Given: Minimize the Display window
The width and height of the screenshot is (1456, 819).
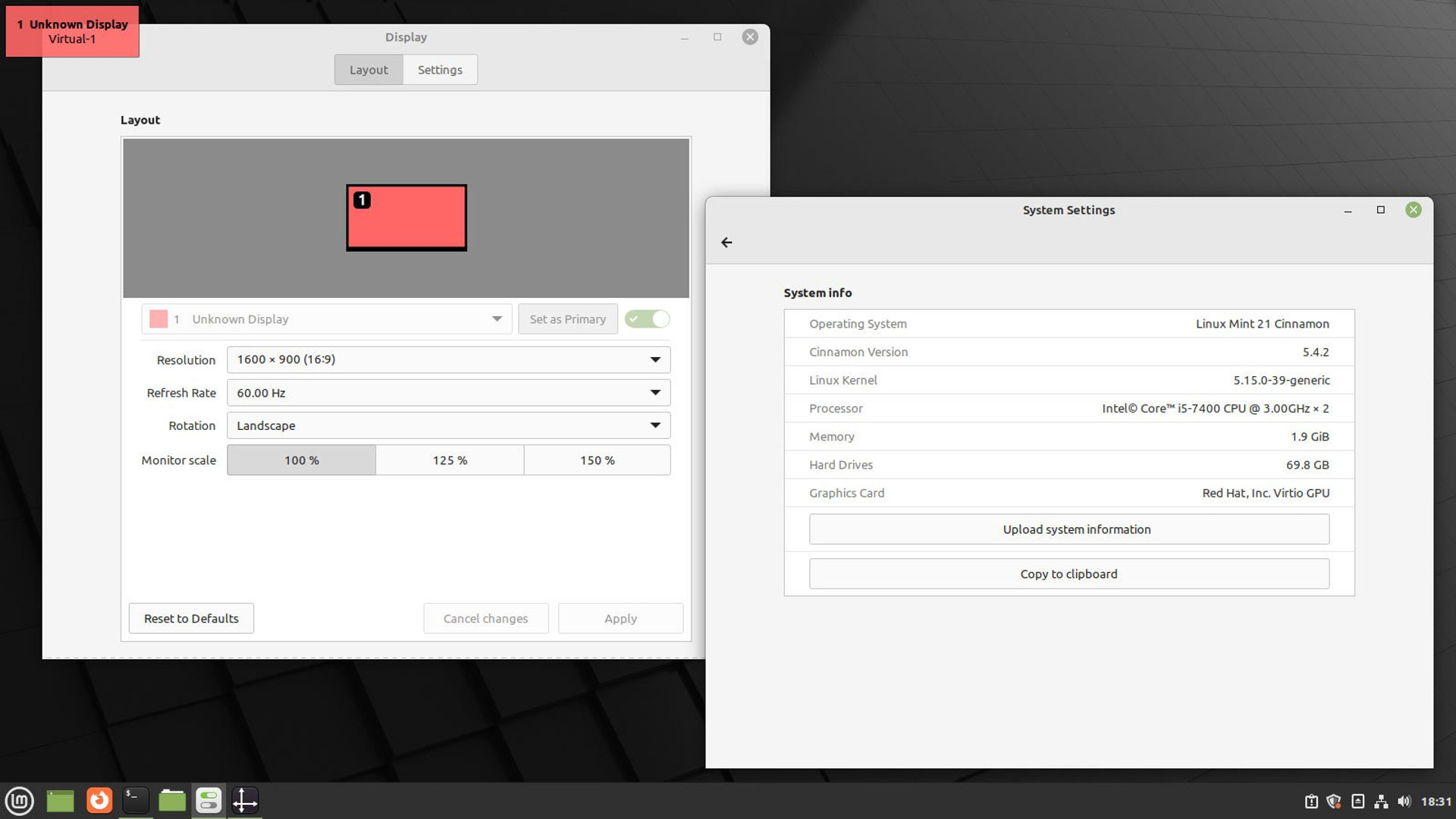Looking at the screenshot, I should point(684,38).
